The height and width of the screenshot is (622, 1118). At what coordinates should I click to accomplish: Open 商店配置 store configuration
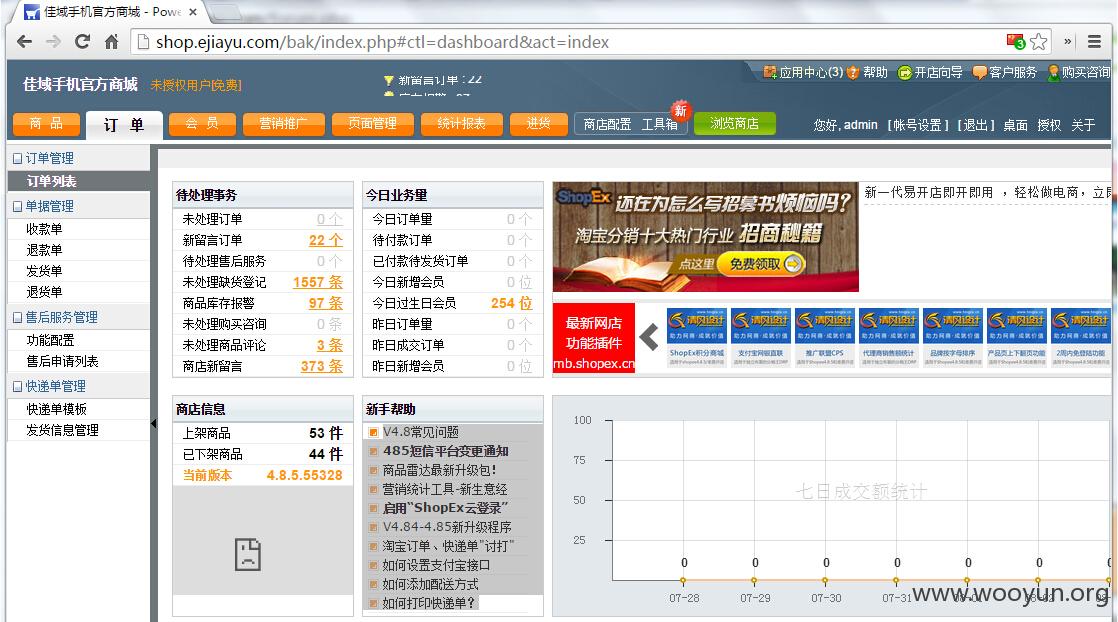[x=607, y=124]
